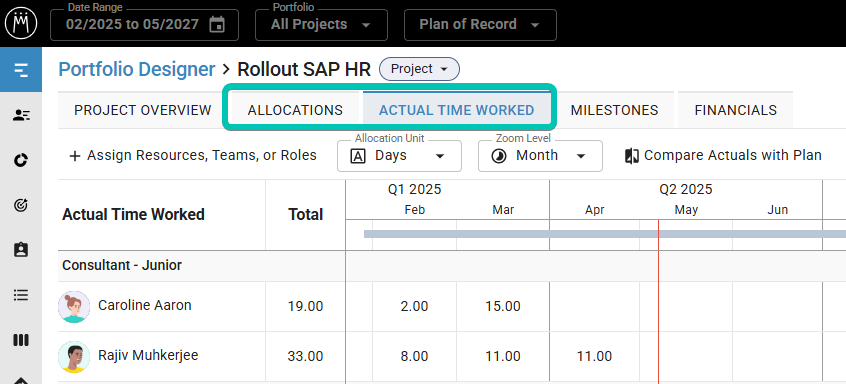Open the bulleted list sidebar icon
846x384 pixels.
coord(21,295)
